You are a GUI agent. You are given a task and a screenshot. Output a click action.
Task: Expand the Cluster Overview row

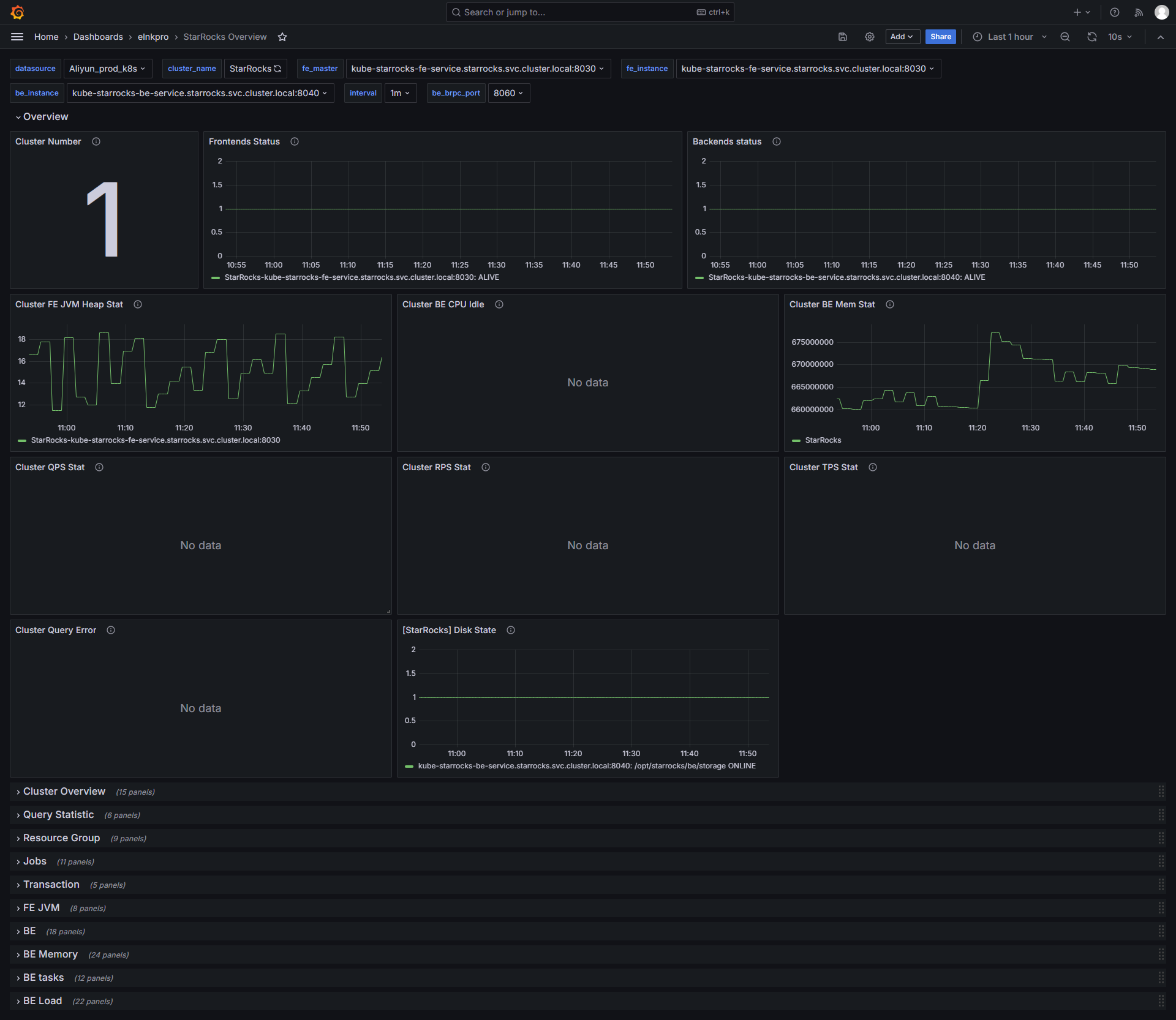coord(64,792)
